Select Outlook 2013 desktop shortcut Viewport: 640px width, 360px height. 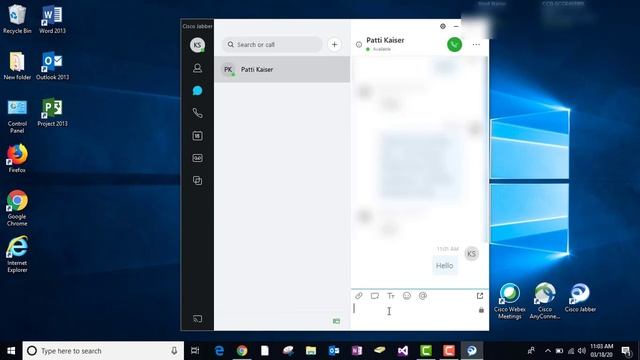52,65
